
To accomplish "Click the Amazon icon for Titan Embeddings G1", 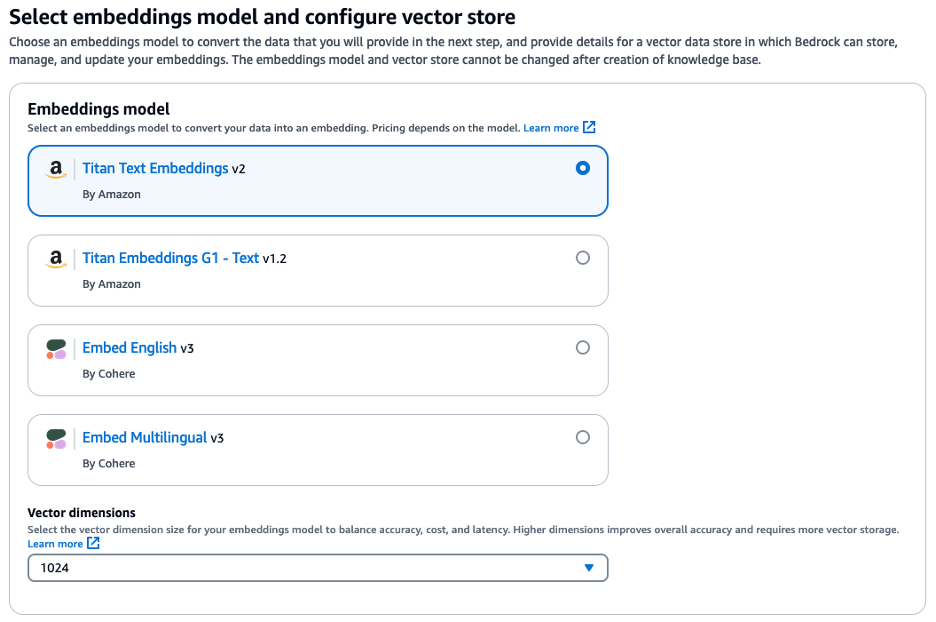I will coord(56,258).
